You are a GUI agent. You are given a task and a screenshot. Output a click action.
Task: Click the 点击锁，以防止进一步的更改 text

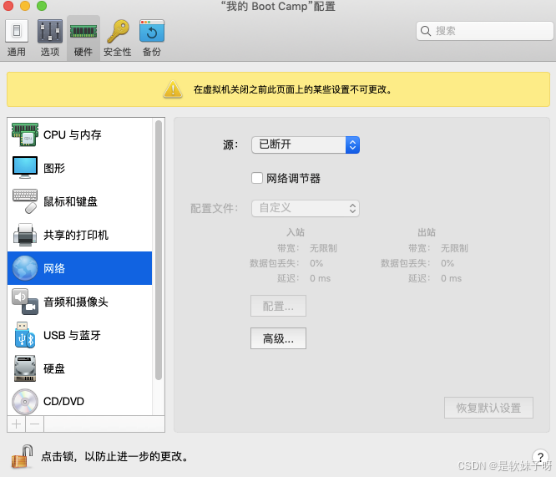[x=114, y=456]
